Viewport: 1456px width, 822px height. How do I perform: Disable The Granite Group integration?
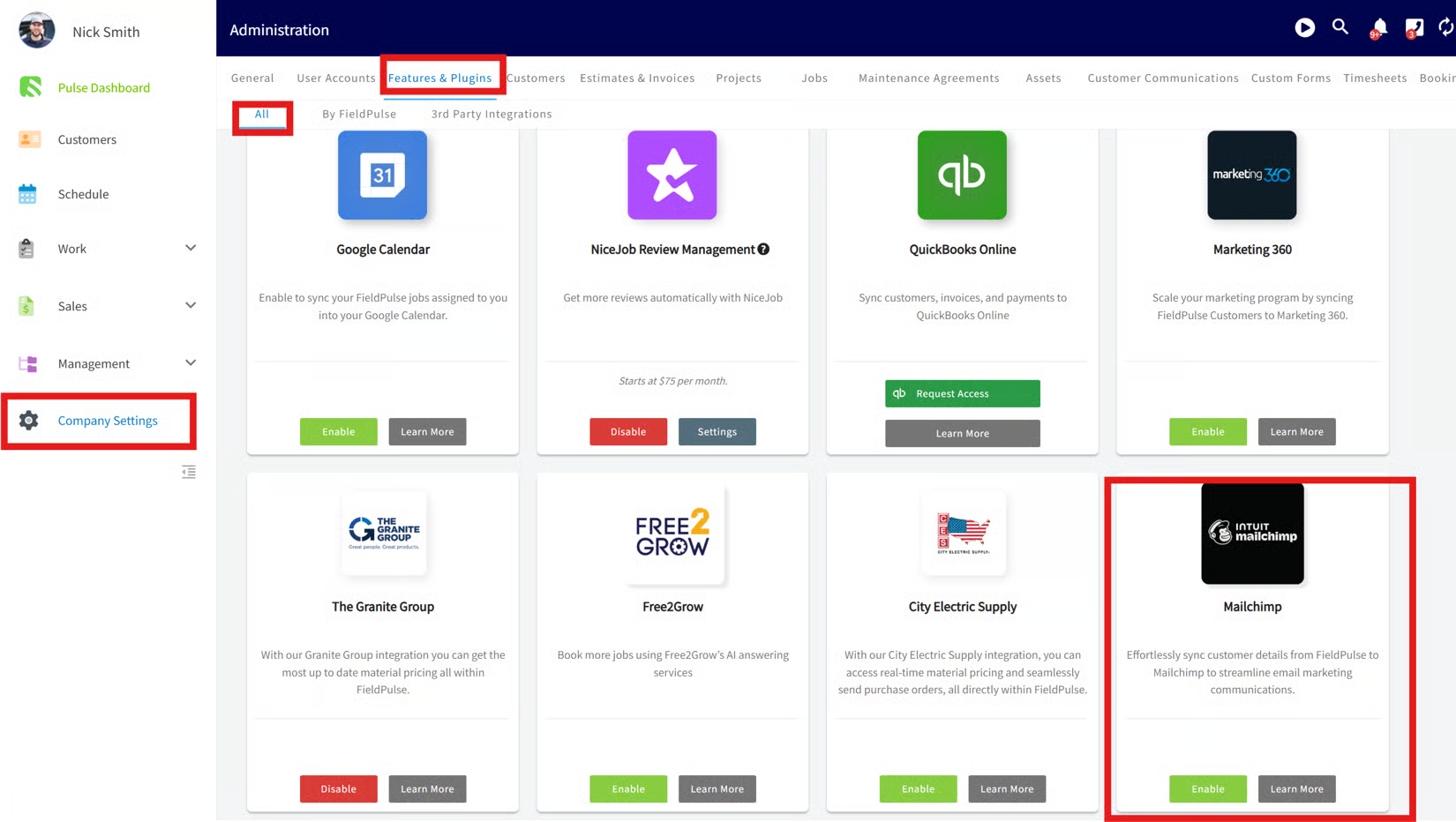pyautogui.click(x=339, y=788)
